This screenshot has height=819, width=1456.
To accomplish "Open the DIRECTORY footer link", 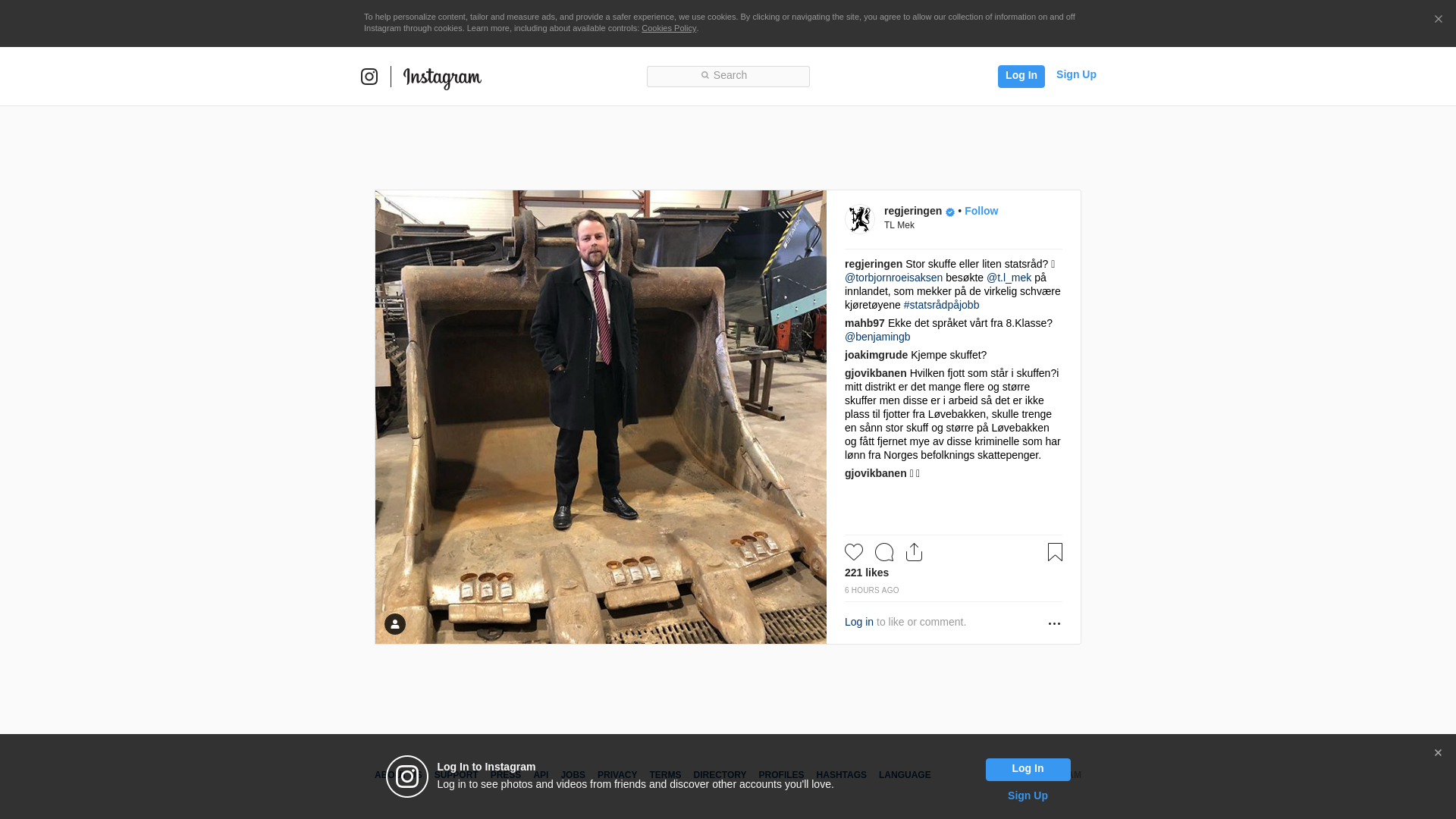I will [720, 775].
